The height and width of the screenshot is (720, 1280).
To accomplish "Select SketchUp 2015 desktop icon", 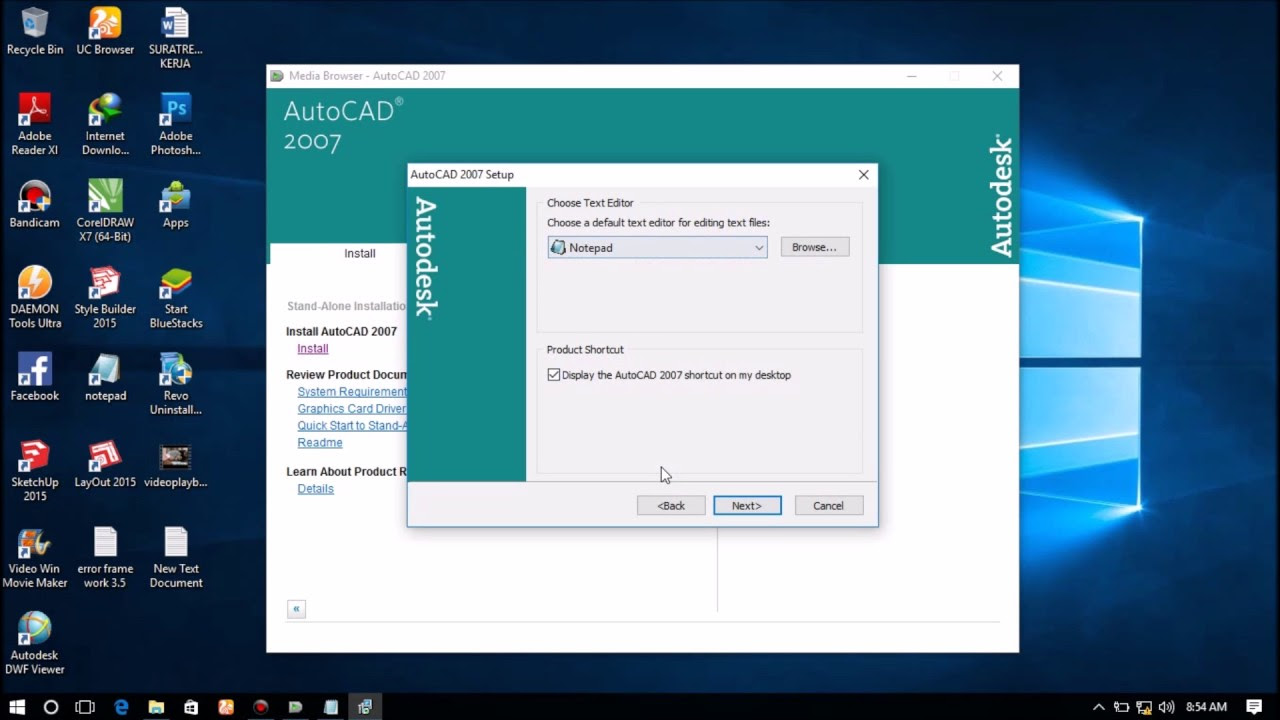I will 35,470.
